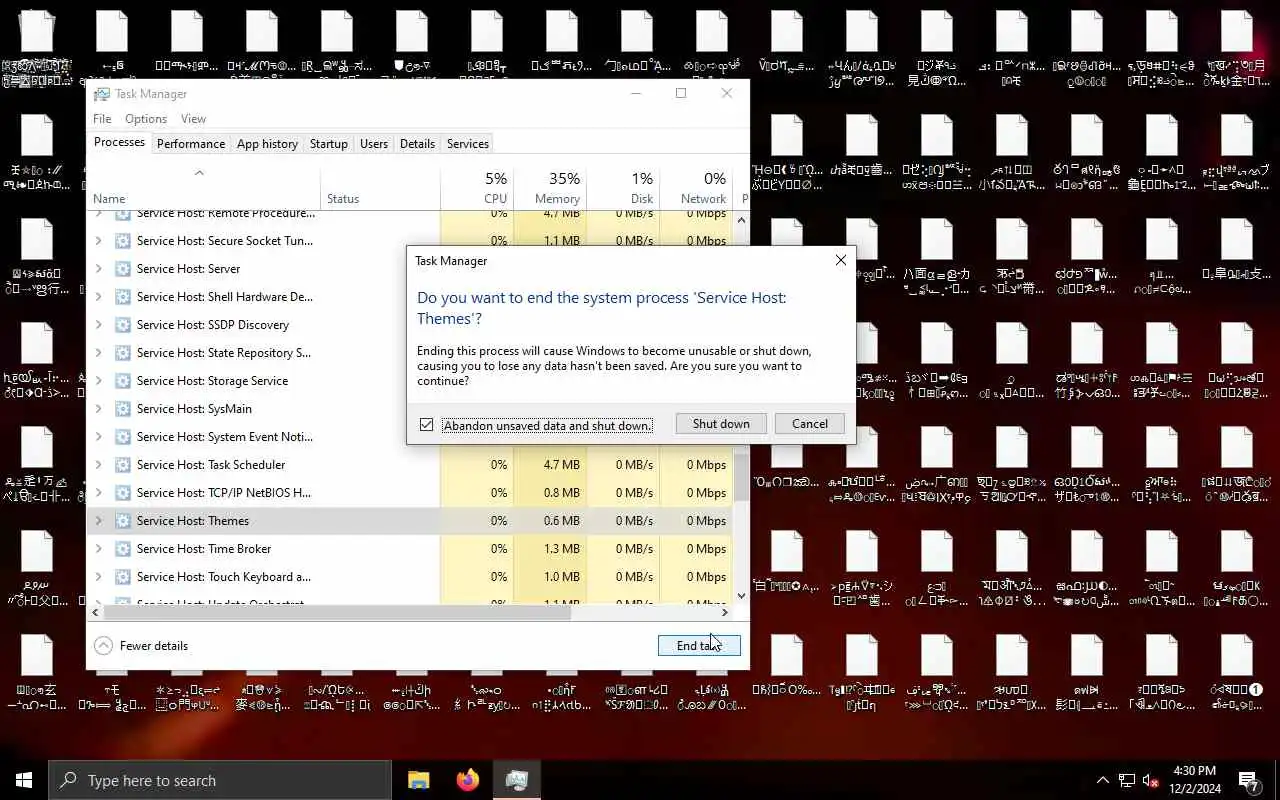
Task: Click the gear icon beside Shell Hardware De... row
Action: [x=123, y=297]
